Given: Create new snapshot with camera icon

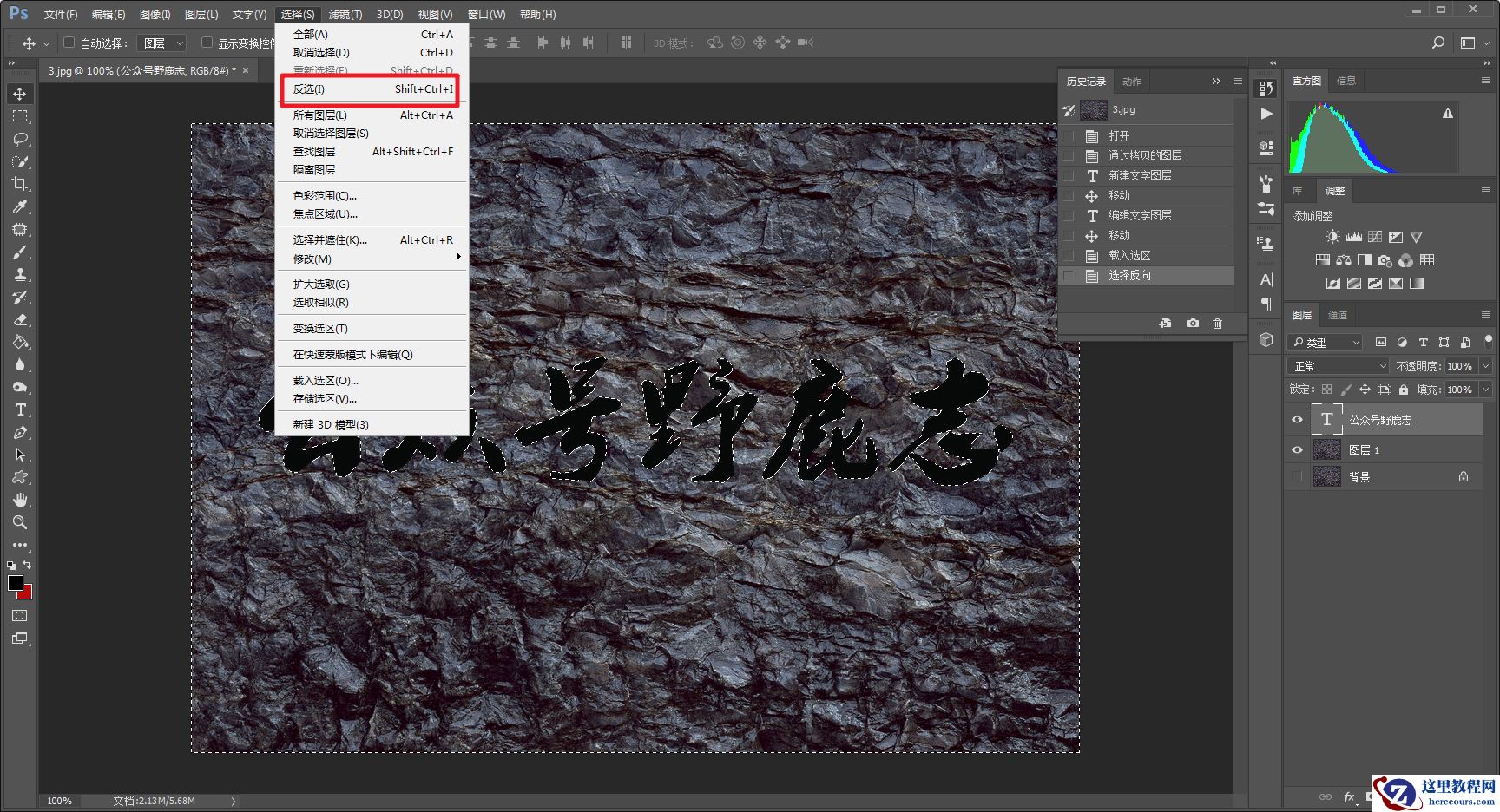Looking at the screenshot, I should point(1193,324).
